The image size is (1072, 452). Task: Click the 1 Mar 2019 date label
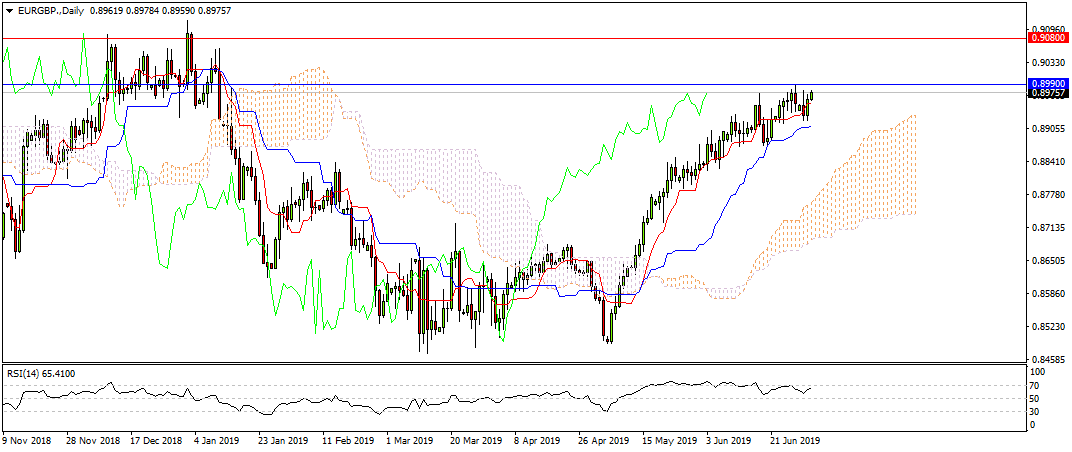409,439
